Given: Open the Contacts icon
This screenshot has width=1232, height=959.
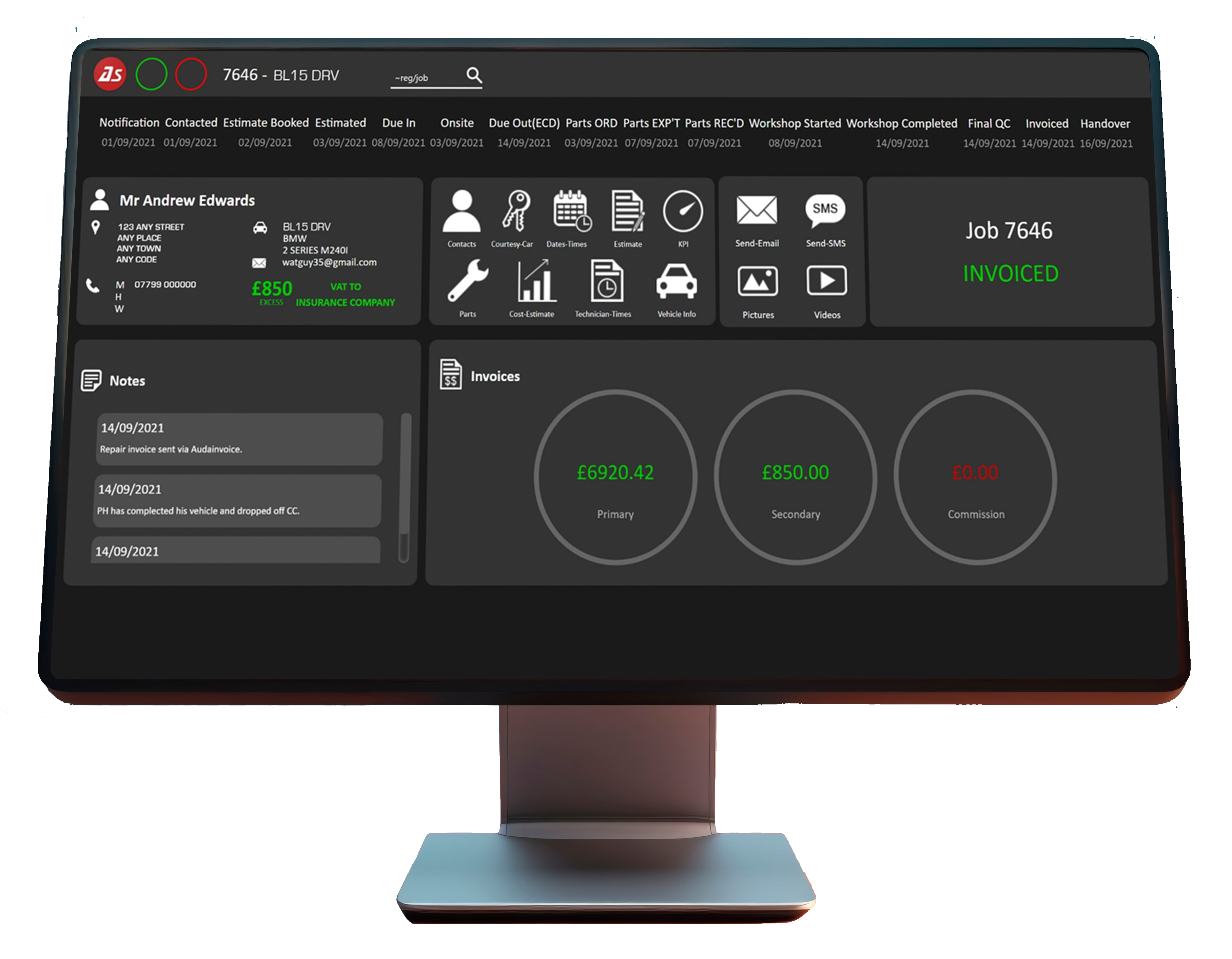Looking at the screenshot, I should [462, 212].
